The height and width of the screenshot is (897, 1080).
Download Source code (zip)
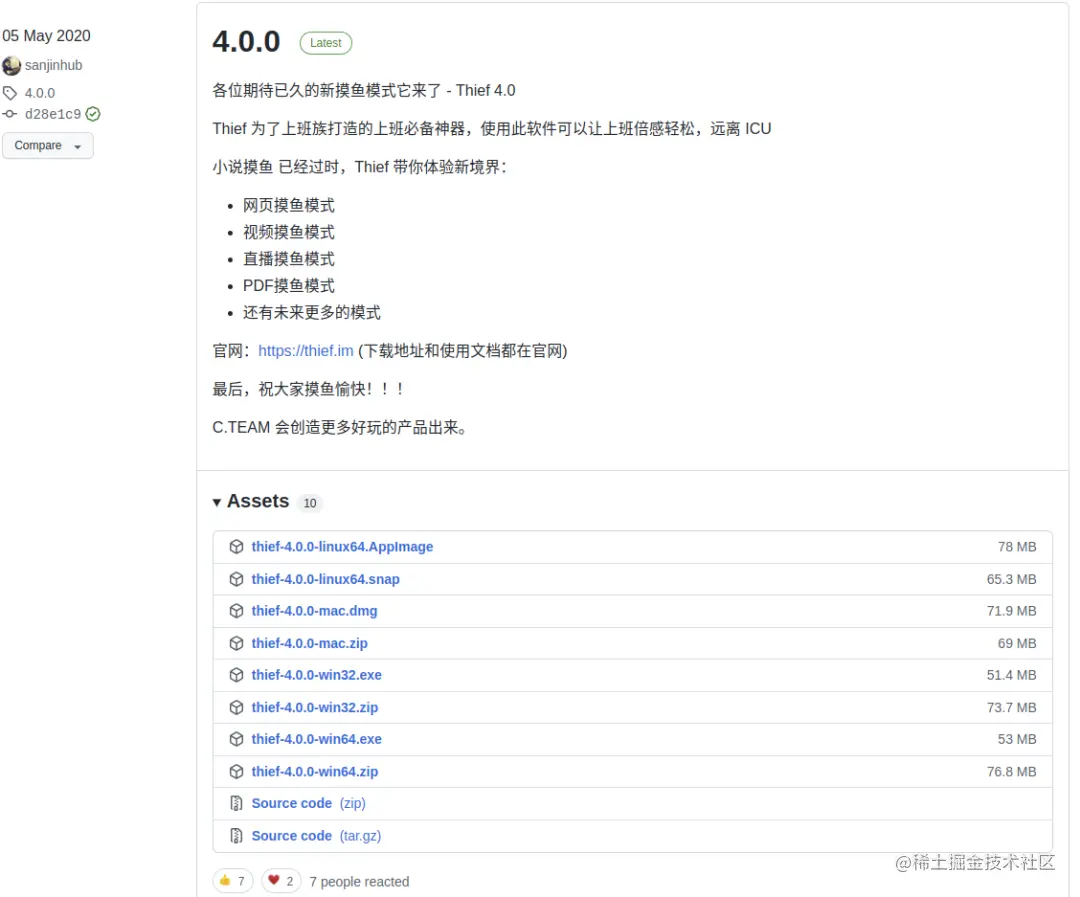(309, 803)
